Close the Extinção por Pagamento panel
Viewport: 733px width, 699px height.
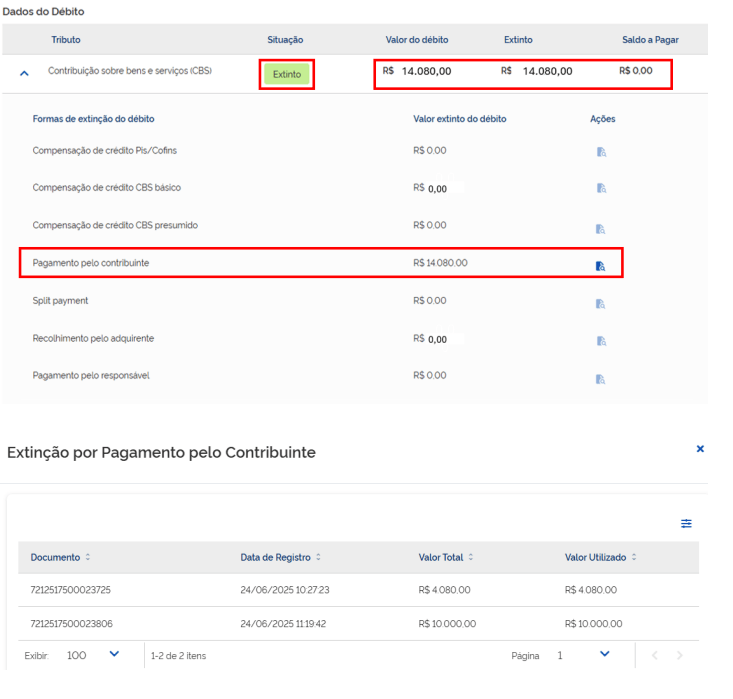click(x=700, y=450)
